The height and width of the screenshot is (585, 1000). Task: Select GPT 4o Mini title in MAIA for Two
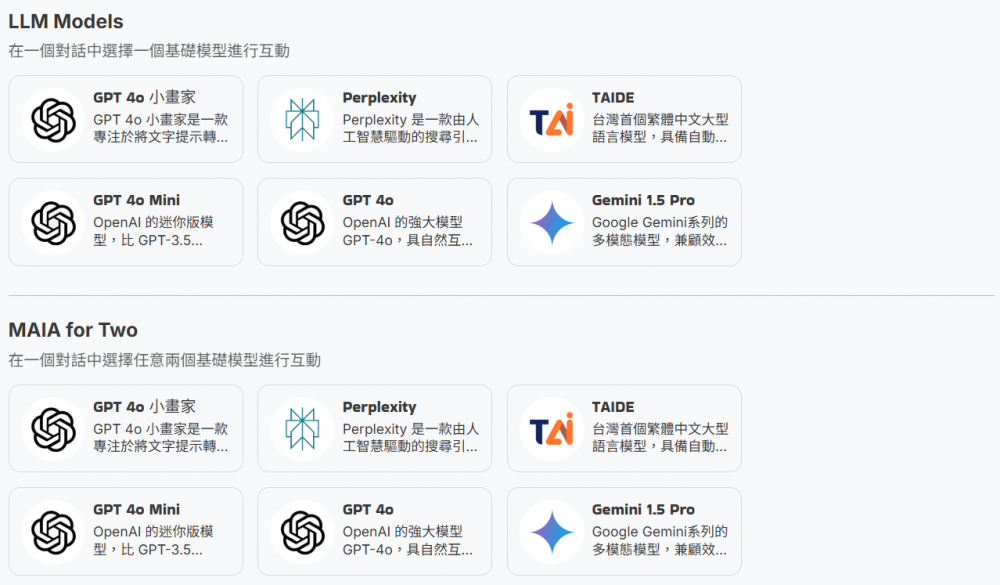pos(136,509)
